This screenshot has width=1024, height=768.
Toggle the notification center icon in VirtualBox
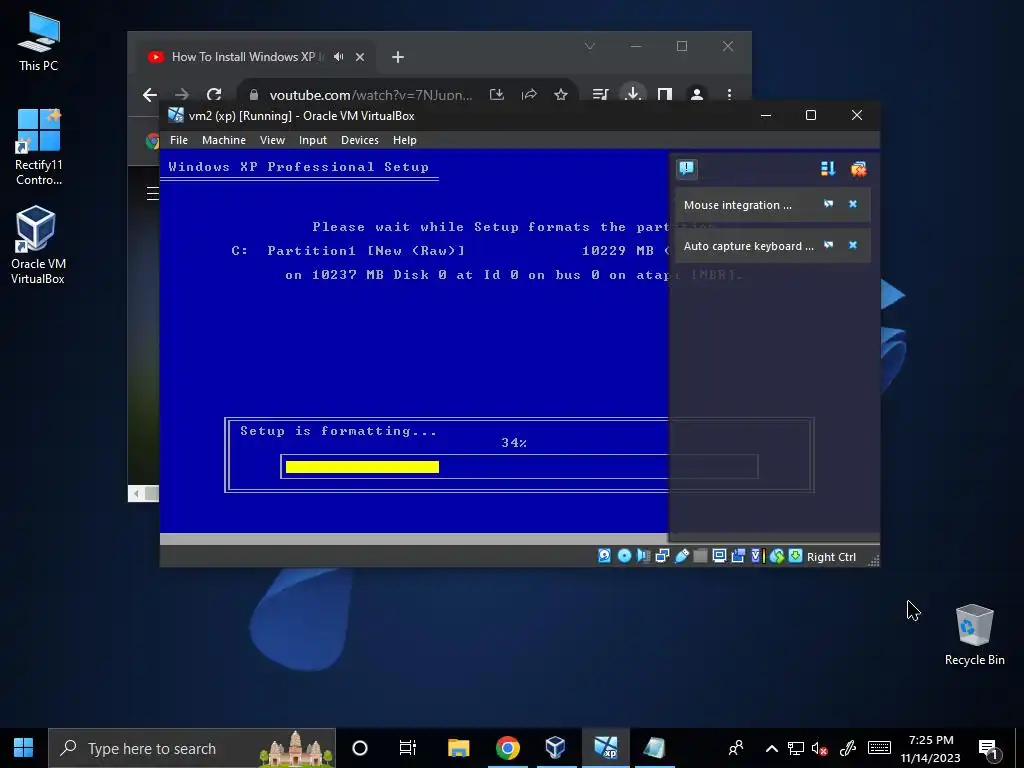[x=686, y=168]
